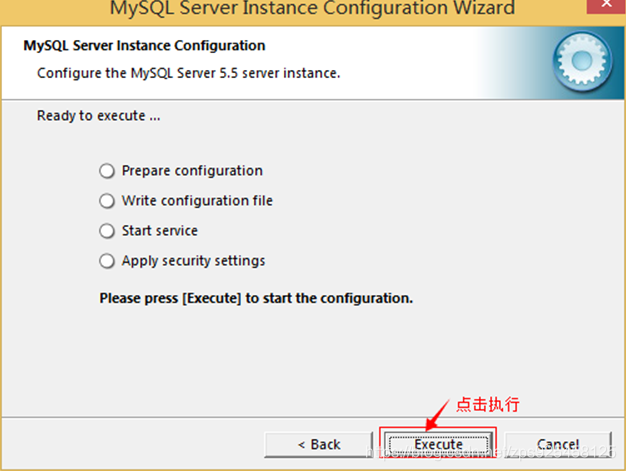Click the gear icon in the header

[x=582, y=61]
